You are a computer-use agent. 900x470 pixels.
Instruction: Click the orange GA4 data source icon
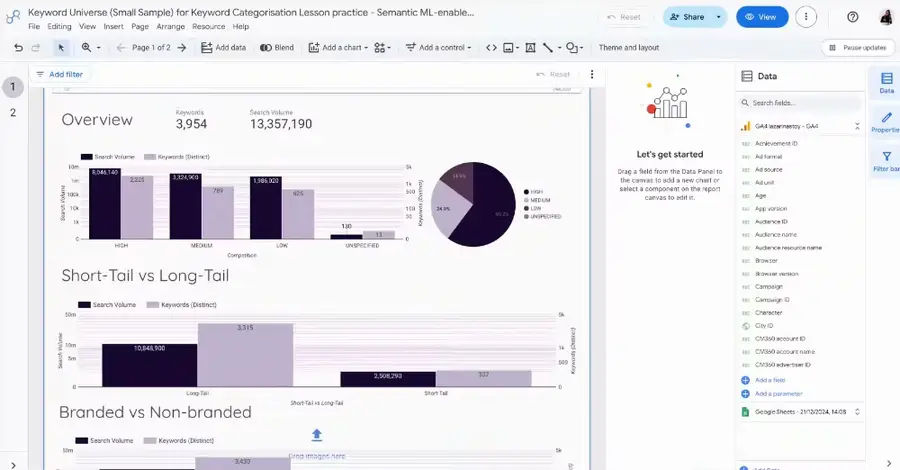coord(745,126)
